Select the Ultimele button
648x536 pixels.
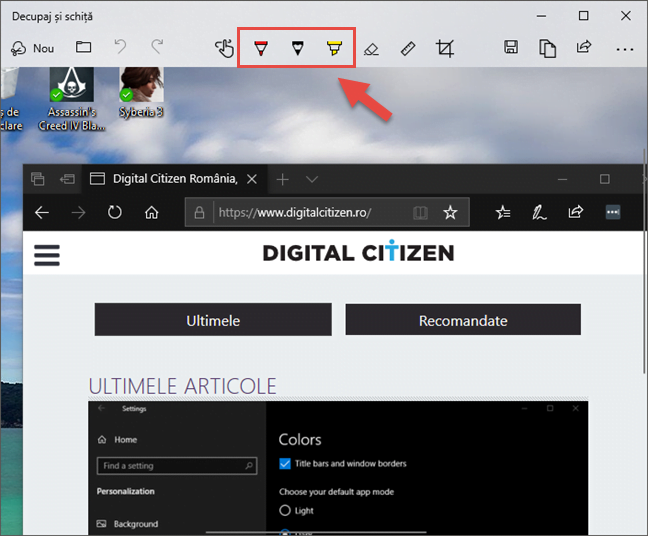click(x=213, y=321)
